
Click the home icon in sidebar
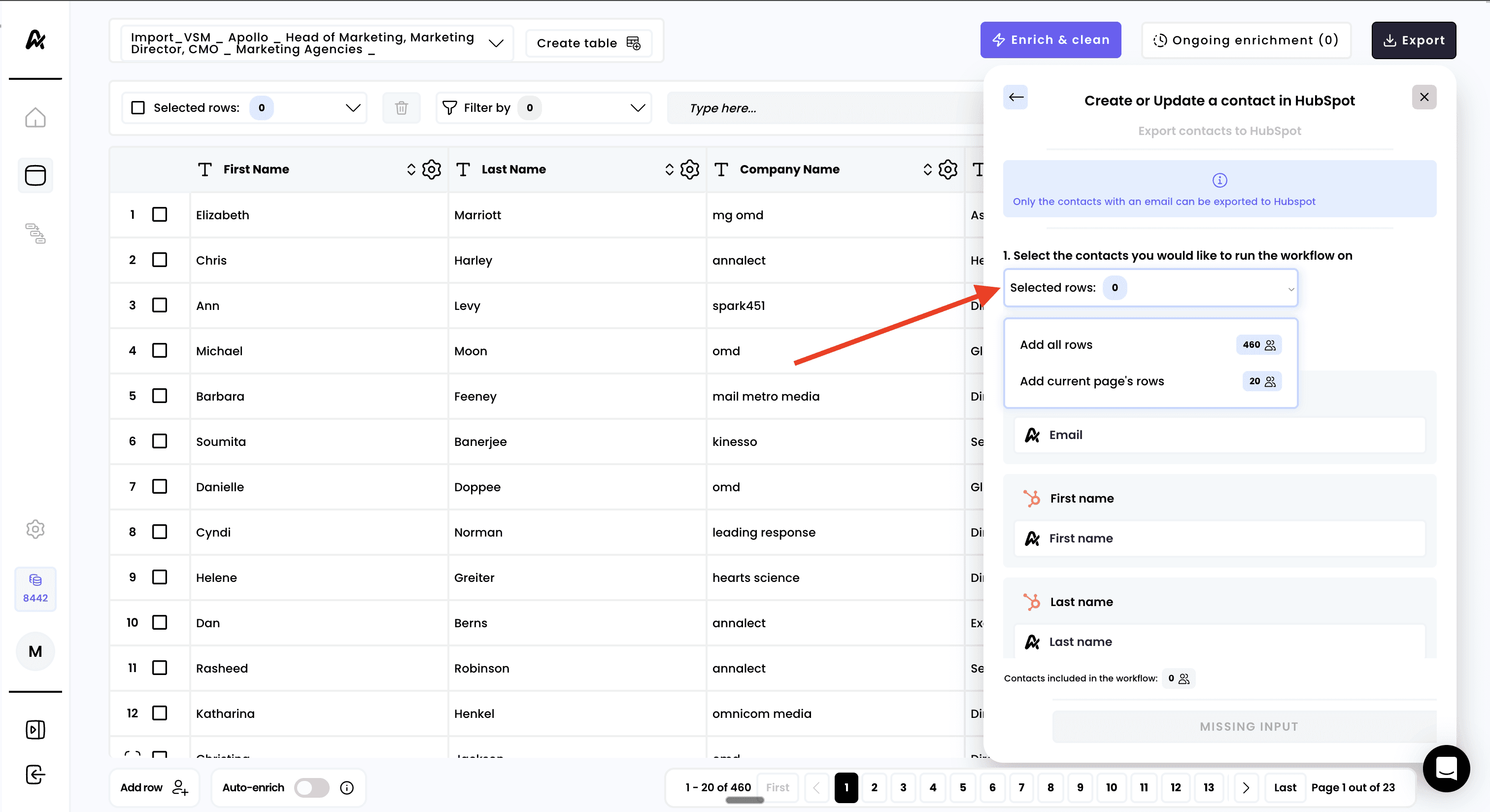[x=35, y=117]
